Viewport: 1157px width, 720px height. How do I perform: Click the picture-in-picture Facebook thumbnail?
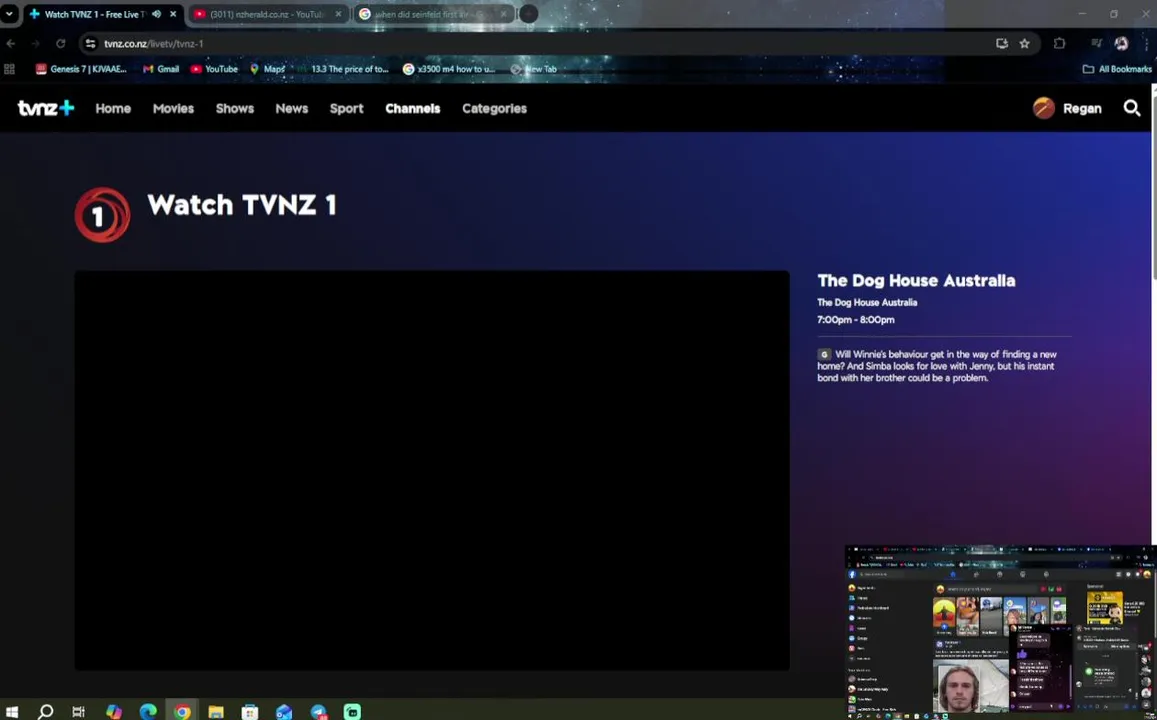(x=1001, y=632)
